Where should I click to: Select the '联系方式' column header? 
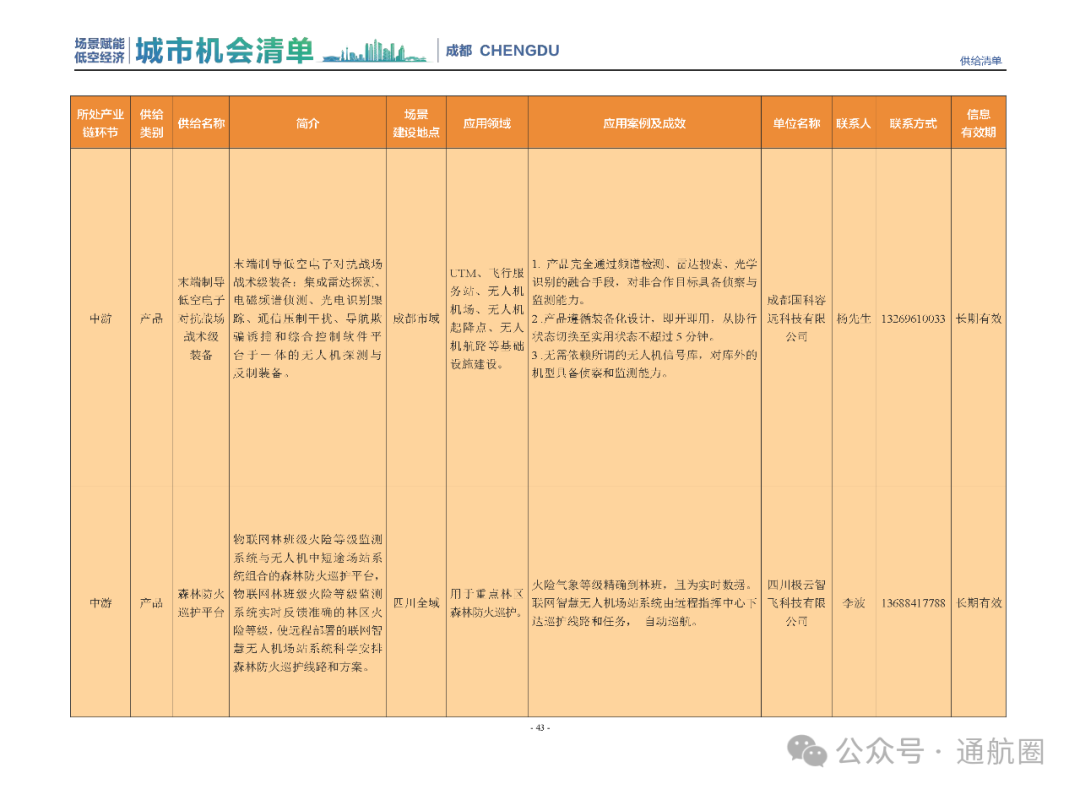pyautogui.click(x=913, y=123)
